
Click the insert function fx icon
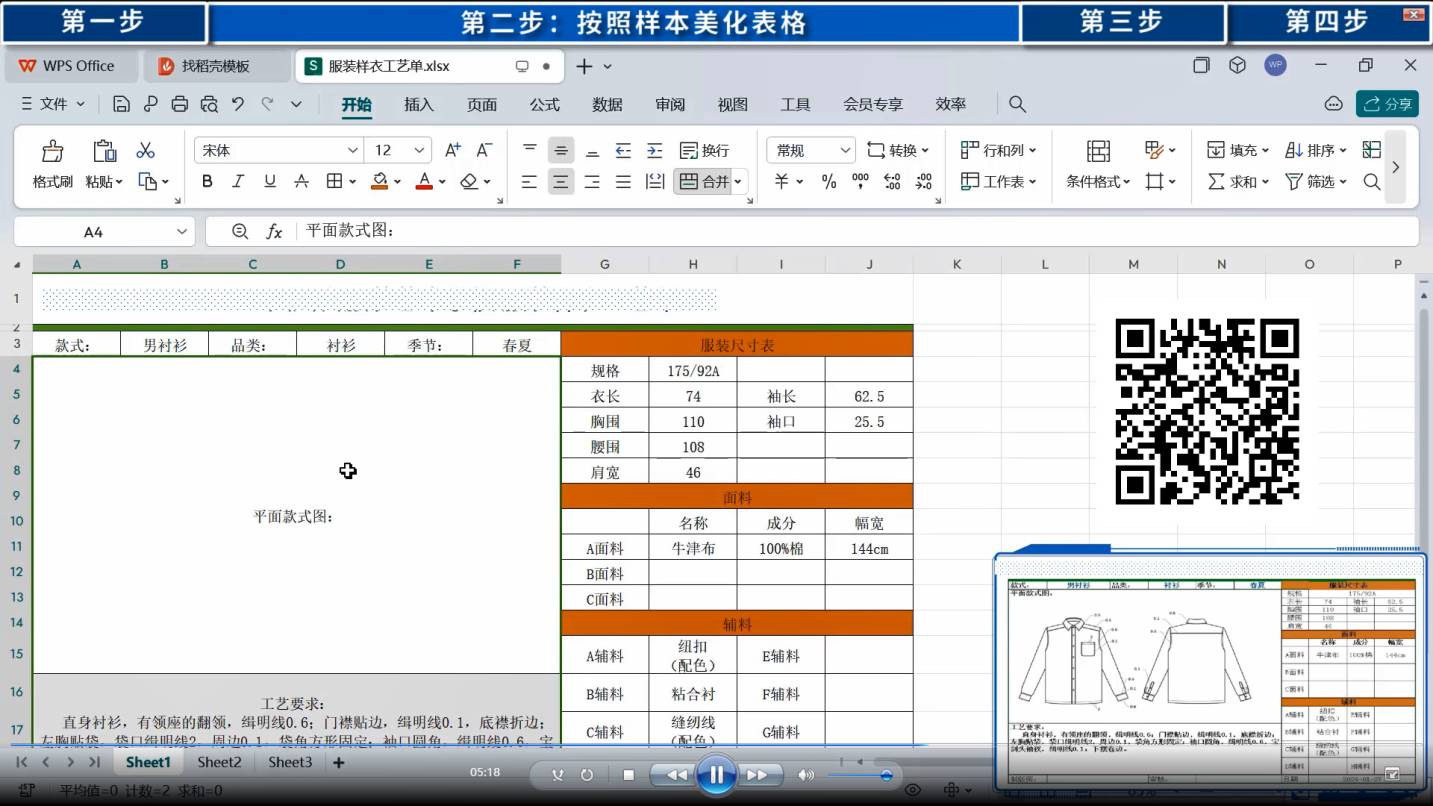coord(274,231)
